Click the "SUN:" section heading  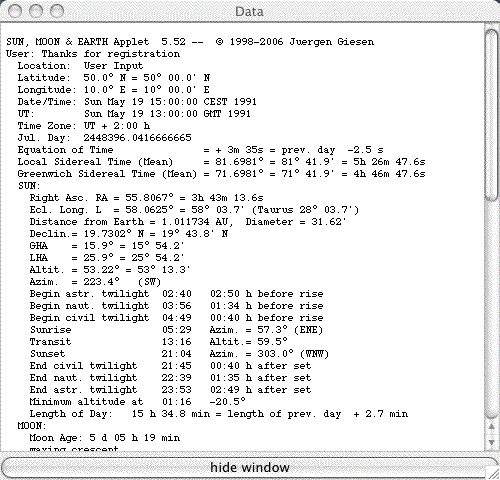pos(29,186)
